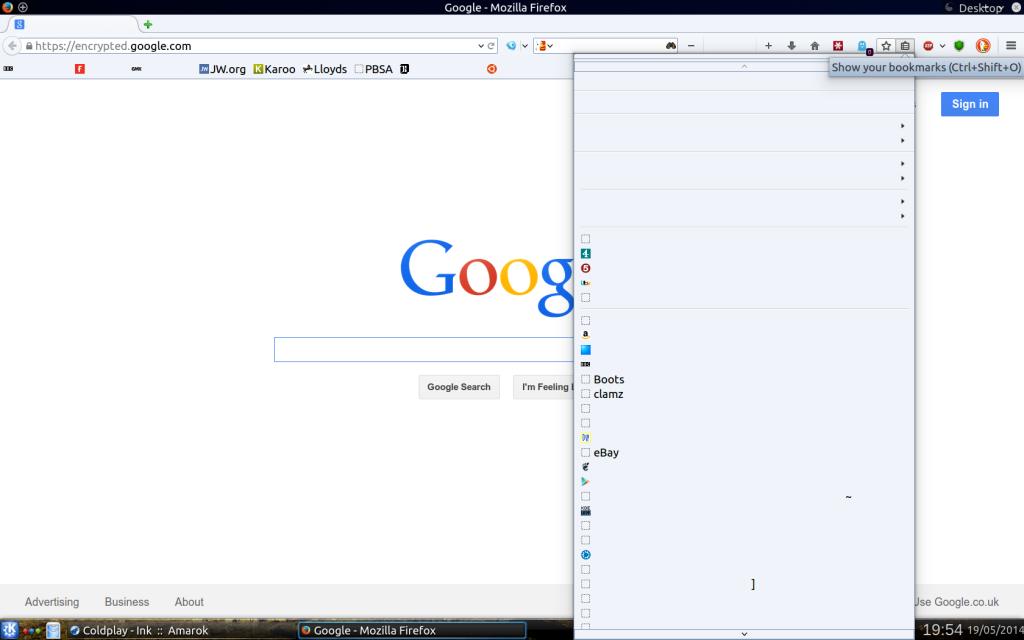Click the Advertising footer link

click(52, 602)
